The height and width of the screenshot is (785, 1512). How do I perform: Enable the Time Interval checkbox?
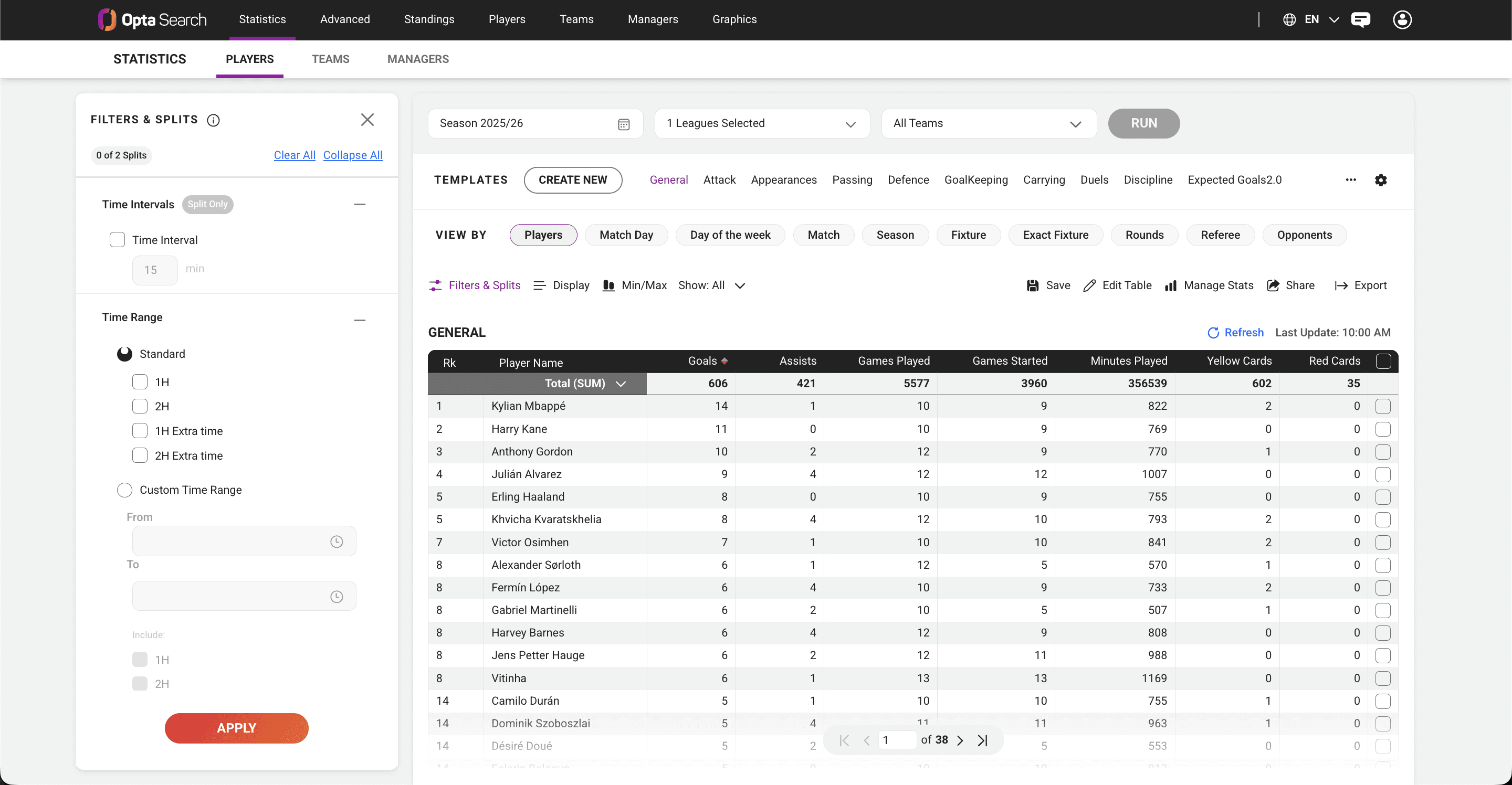(118, 240)
